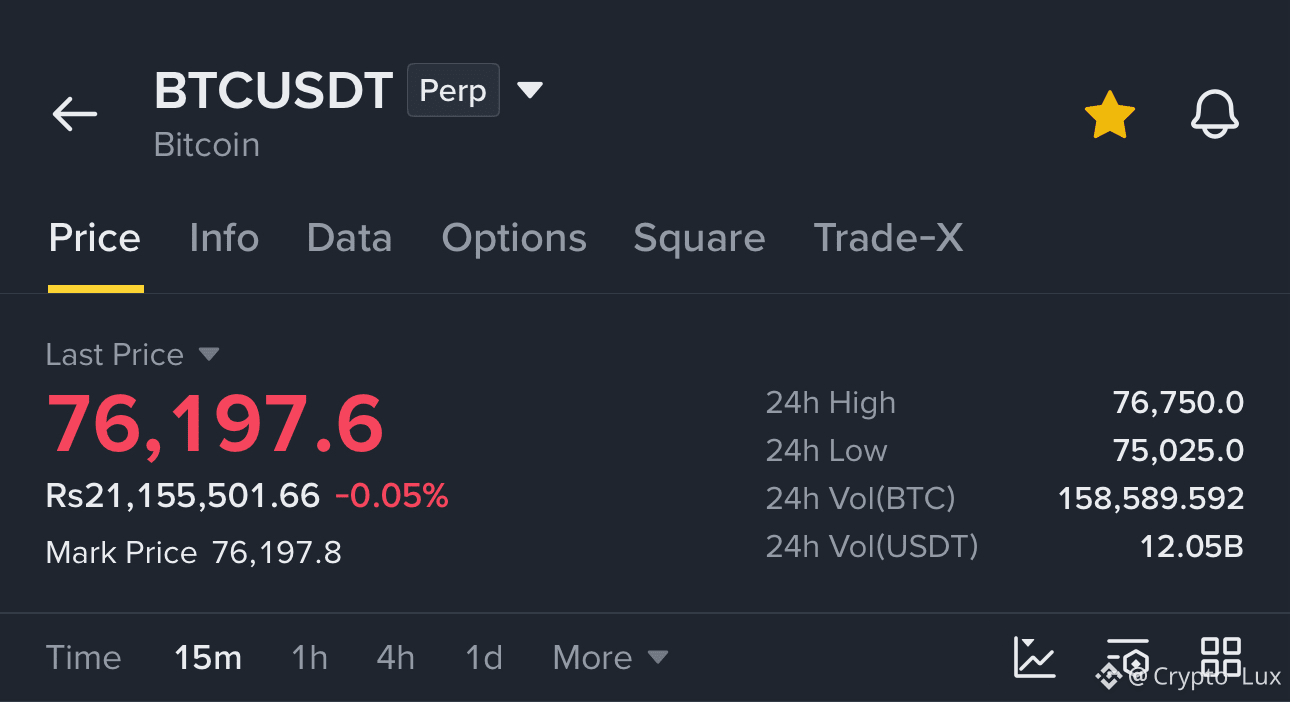Open the Trade-X tab
Screen dimensions: 1290x702
click(888, 238)
